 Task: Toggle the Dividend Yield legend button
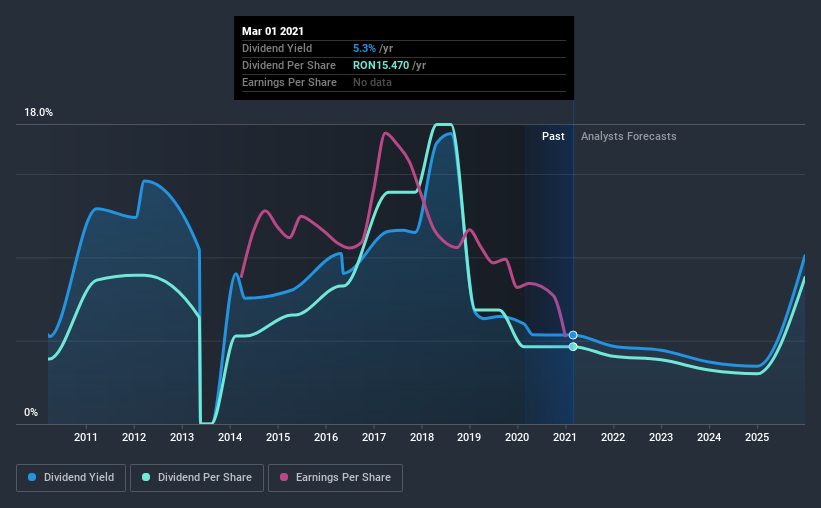point(71,478)
